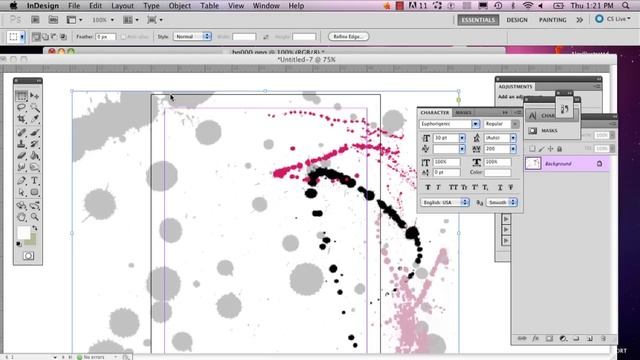The width and height of the screenshot is (640, 360).
Task: Select the 3D Object Rotate tool
Action: (21, 205)
